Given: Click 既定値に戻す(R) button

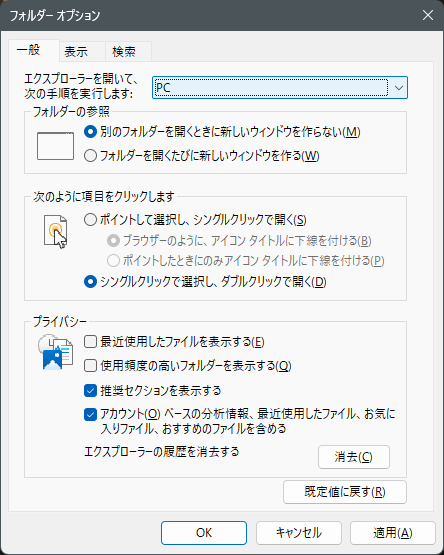Looking at the screenshot, I should [345, 492].
